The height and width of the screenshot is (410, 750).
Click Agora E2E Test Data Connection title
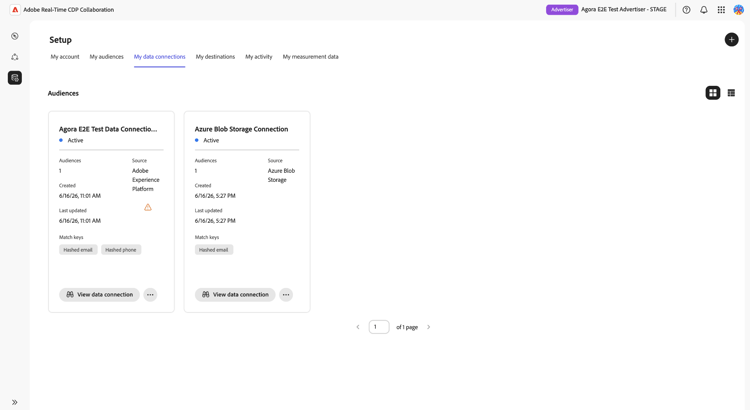pyautogui.click(x=108, y=129)
